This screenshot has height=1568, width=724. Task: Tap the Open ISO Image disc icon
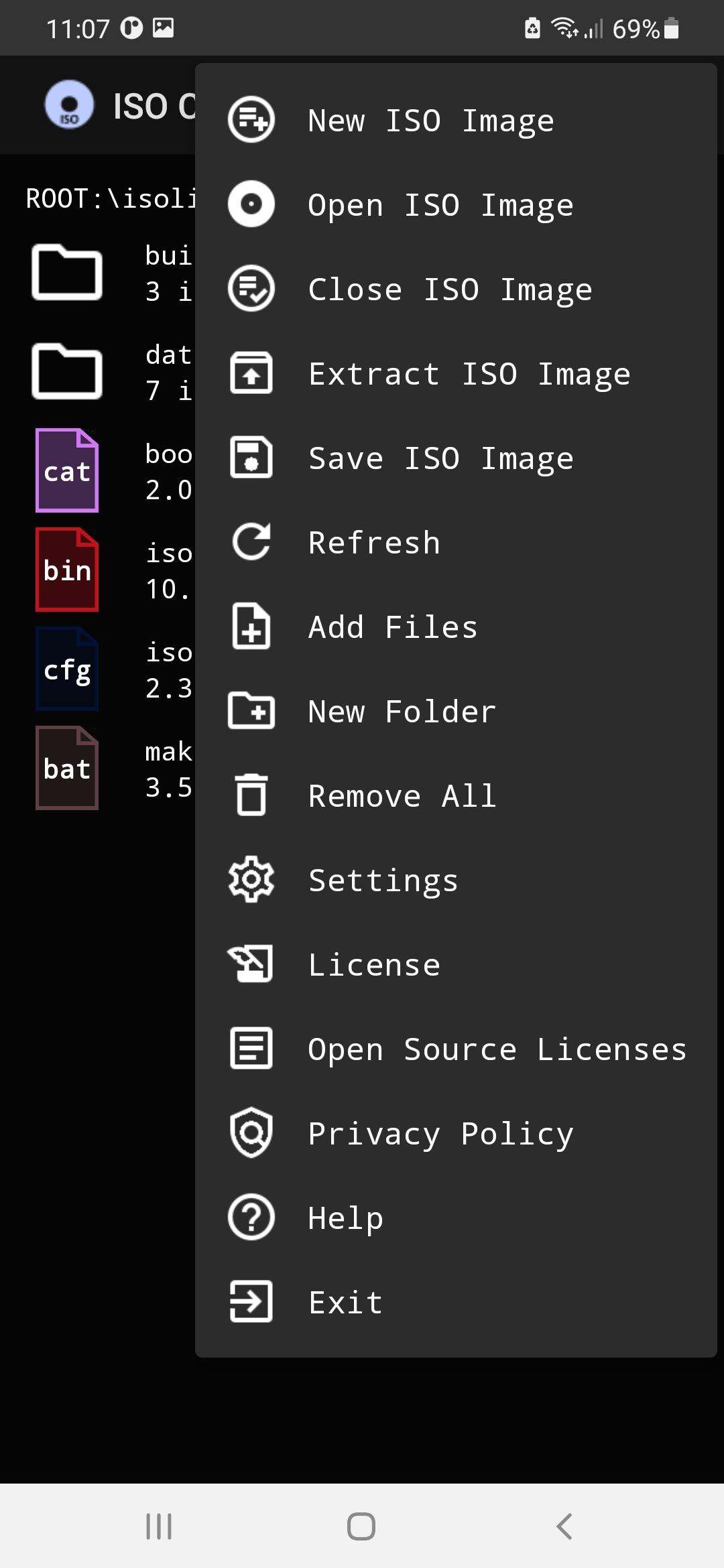tap(251, 204)
